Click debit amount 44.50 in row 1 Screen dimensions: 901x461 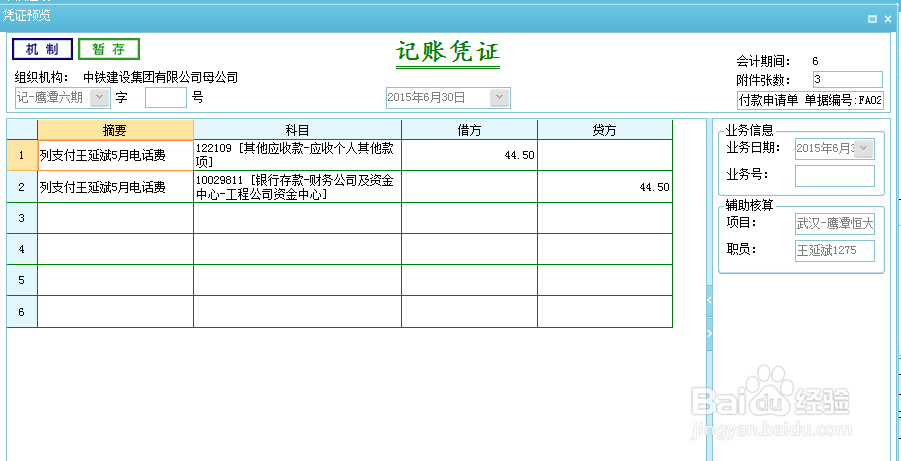pyautogui.click(x=469, y=155)
